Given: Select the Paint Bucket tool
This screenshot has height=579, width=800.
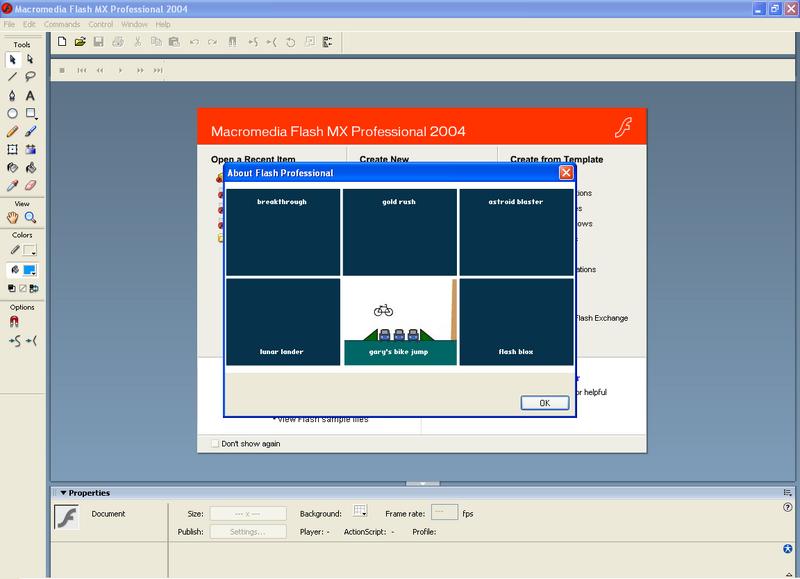Looking at the screenshot, I should pos(30,168).
